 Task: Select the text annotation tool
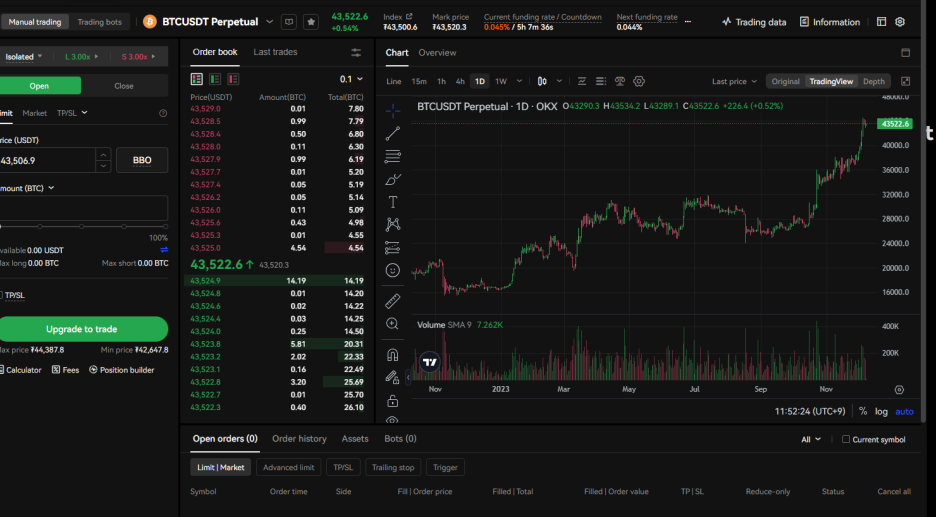pos(393,202)
